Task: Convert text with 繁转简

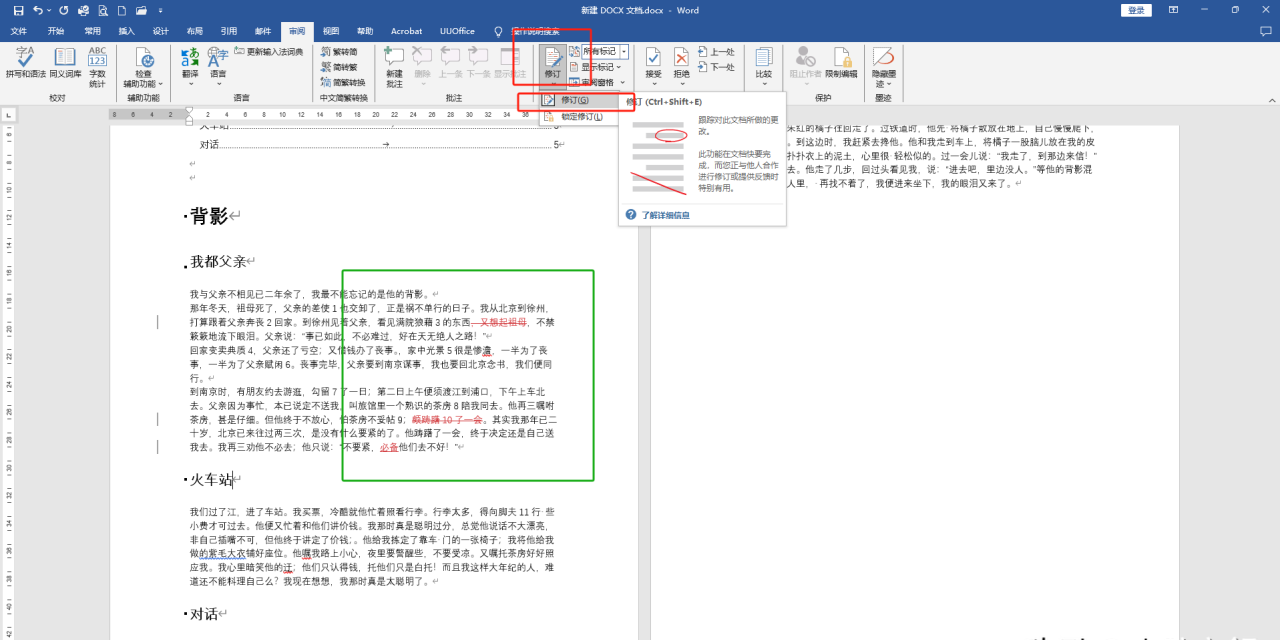Action: tap(339, 52)
